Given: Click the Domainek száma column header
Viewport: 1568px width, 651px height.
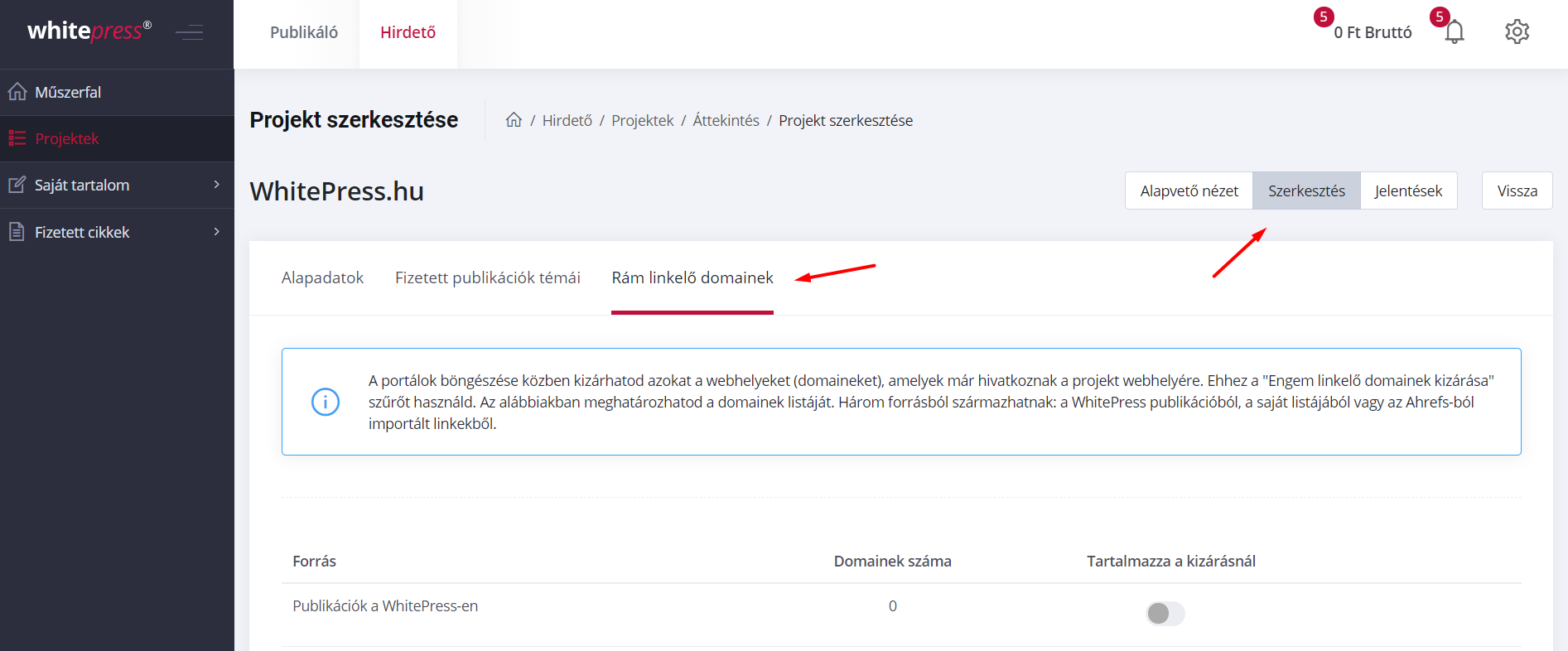Looking at the screenshot, I should 893,561.
